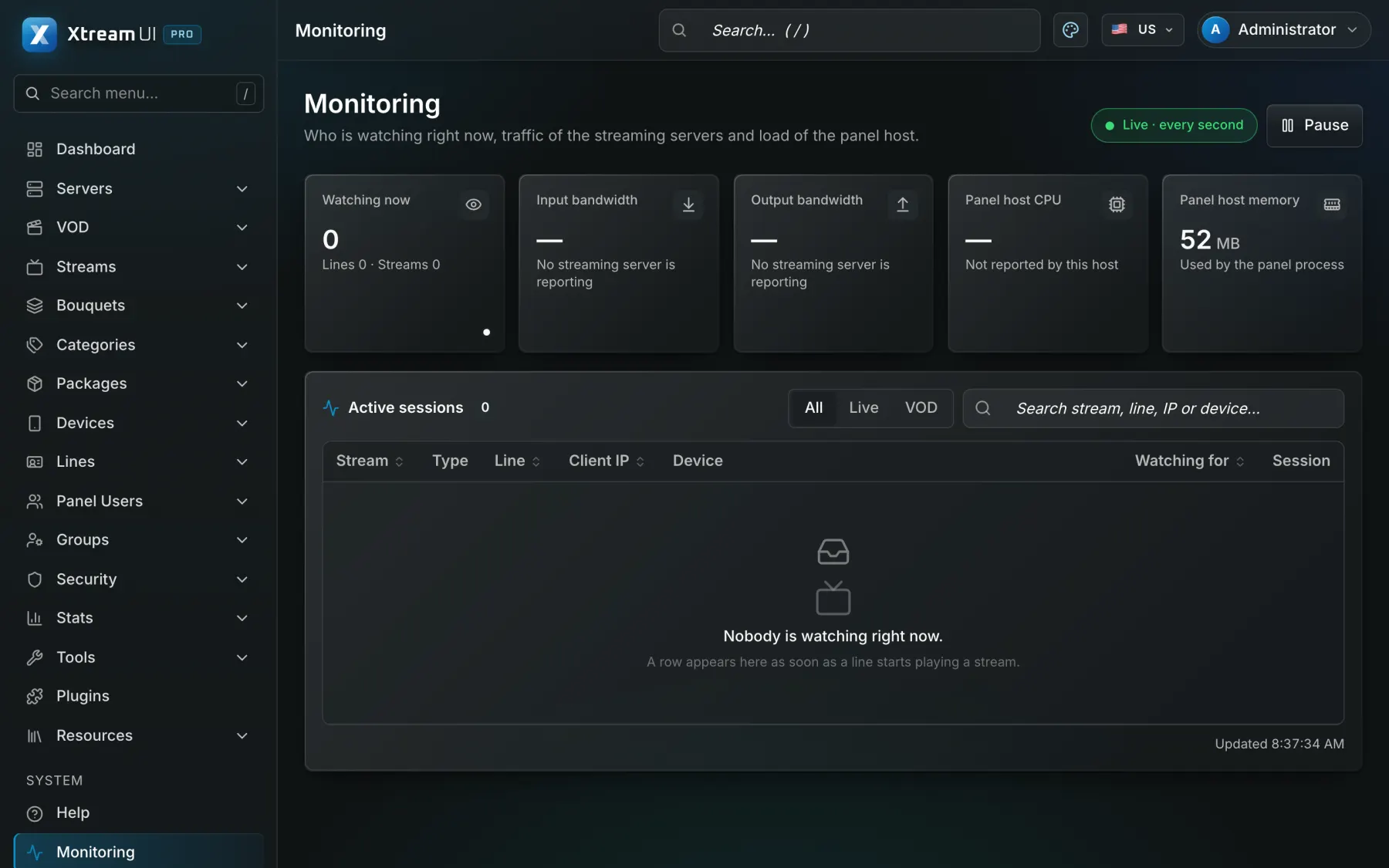Screen dimensions: 1389x868
Task: Open the Administrator account dropdown
Action: click(1283, 30)
